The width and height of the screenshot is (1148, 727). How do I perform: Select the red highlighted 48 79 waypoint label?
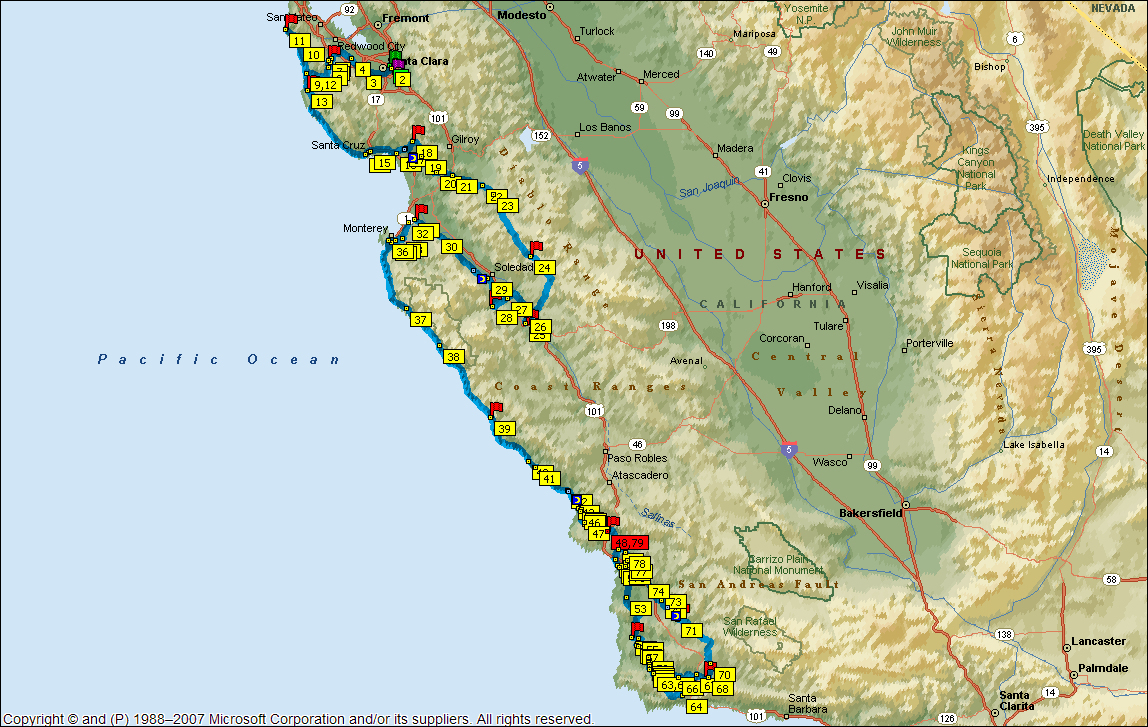coord(630,543)
